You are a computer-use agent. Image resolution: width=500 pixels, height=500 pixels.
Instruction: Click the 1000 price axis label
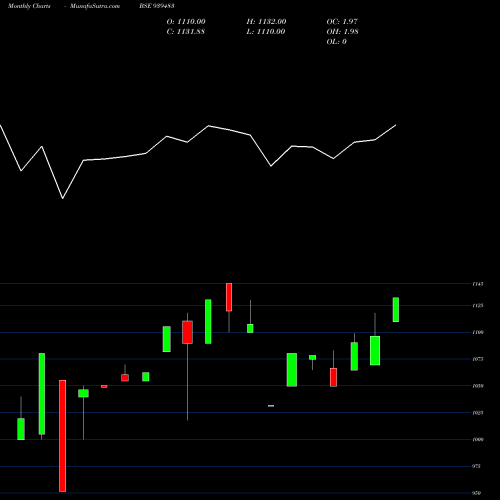click(x=478, y=440)
